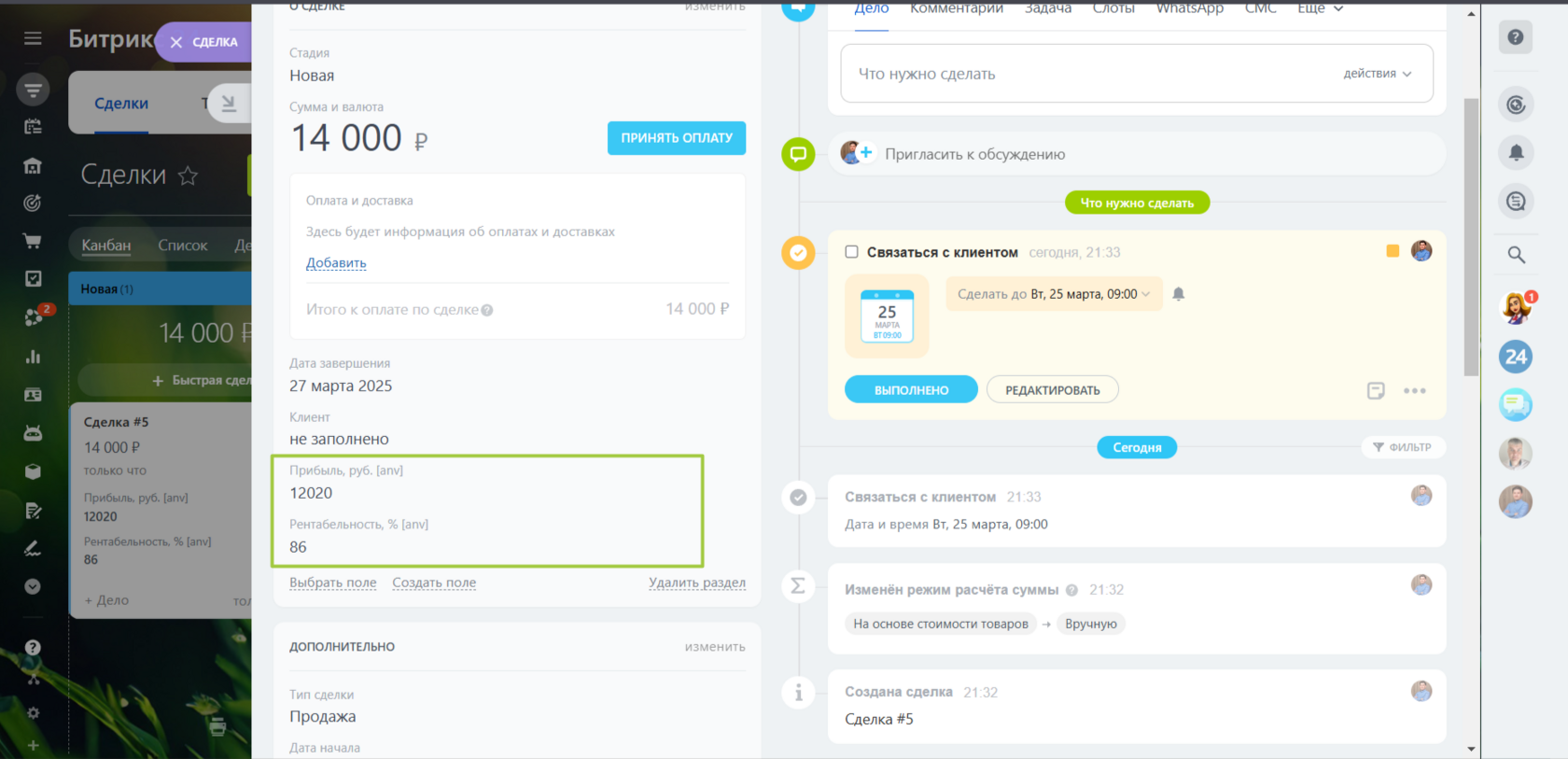Click the Что нужно сделать input field

coord(1137,74)
